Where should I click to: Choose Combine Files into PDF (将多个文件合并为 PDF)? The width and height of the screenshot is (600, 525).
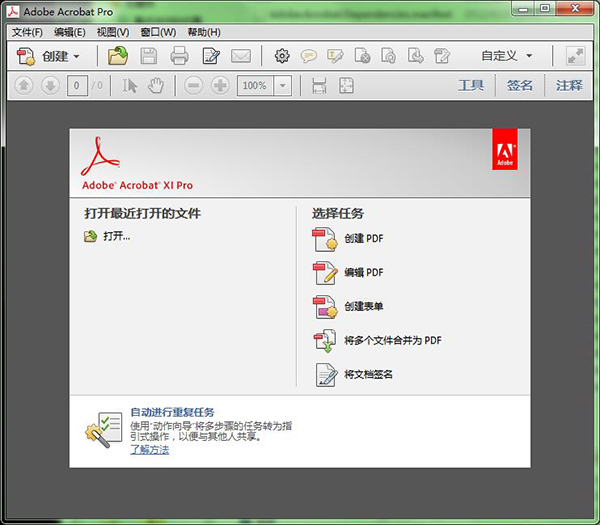click(x=393, y=340)
